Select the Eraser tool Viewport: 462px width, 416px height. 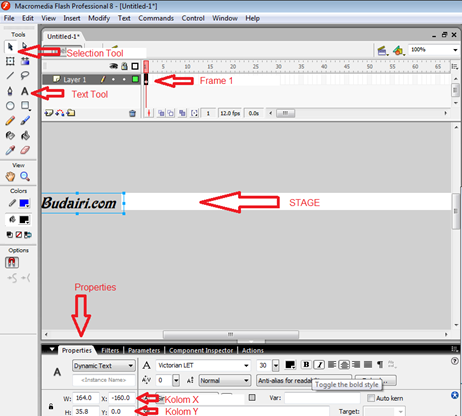25,150
